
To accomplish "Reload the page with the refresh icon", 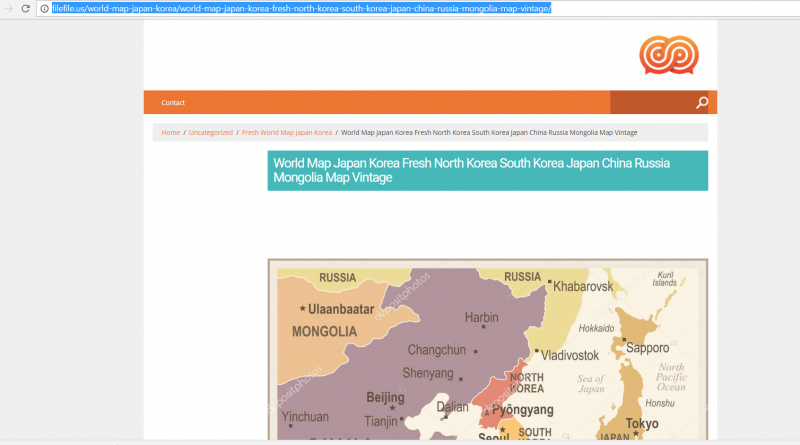I will pos(24,8).
